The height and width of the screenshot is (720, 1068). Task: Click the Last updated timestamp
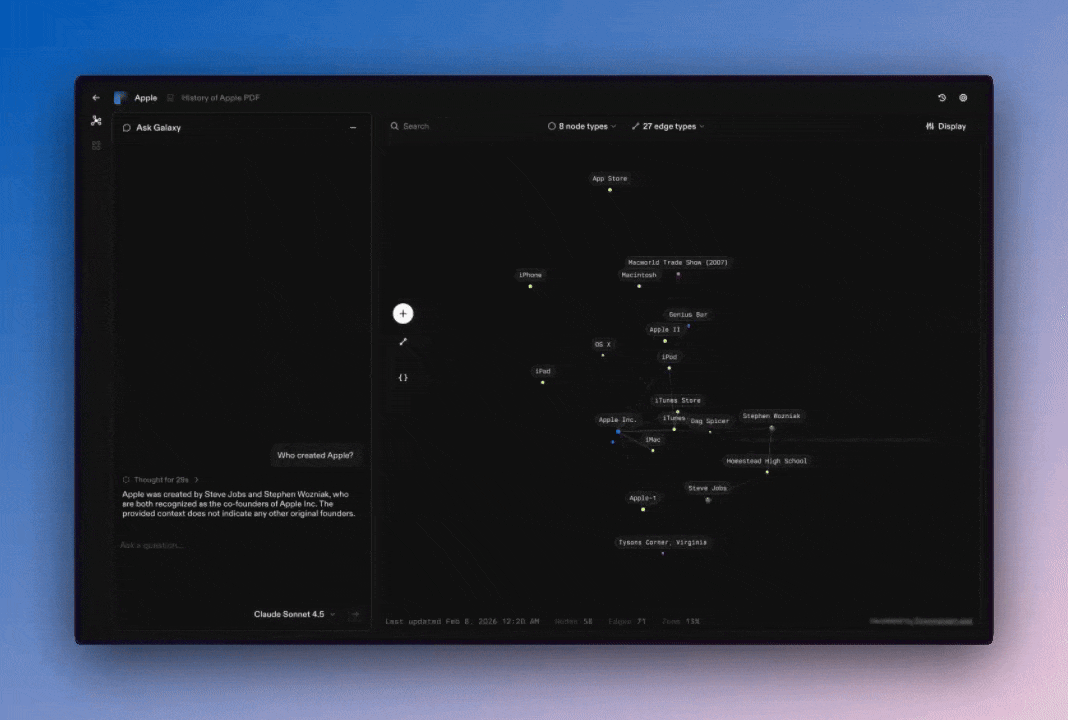[462, 621]
